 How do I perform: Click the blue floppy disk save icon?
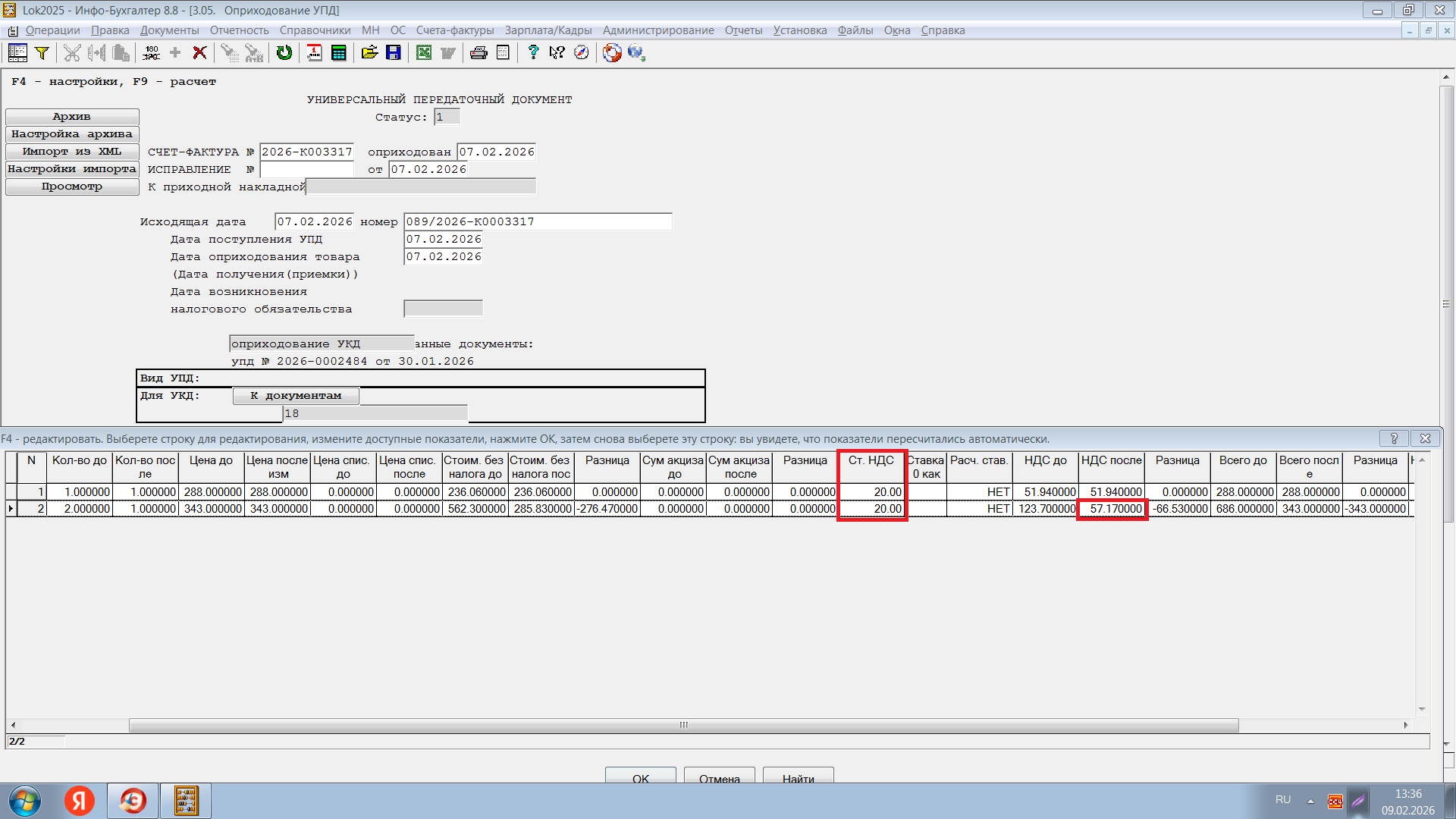click(394, 52)
